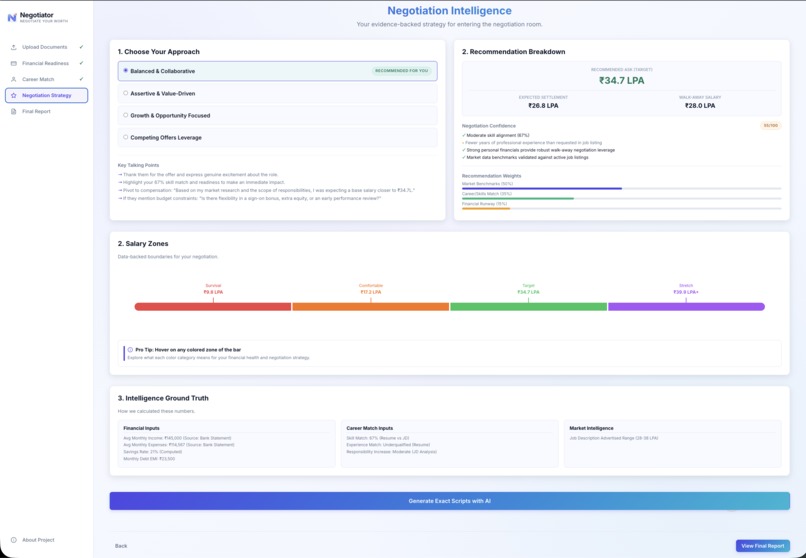The width and height of the screenshot is (806, 558).
Task: Click the card icon beside Financial Readiness
Action: pos(14,63)
